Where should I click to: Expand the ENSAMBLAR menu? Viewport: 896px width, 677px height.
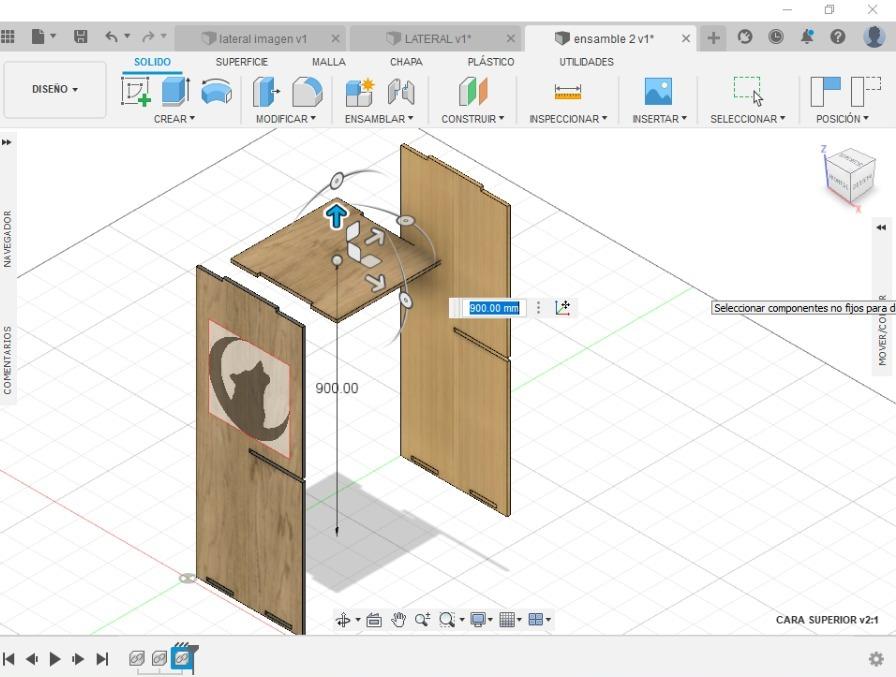point(379,119)
